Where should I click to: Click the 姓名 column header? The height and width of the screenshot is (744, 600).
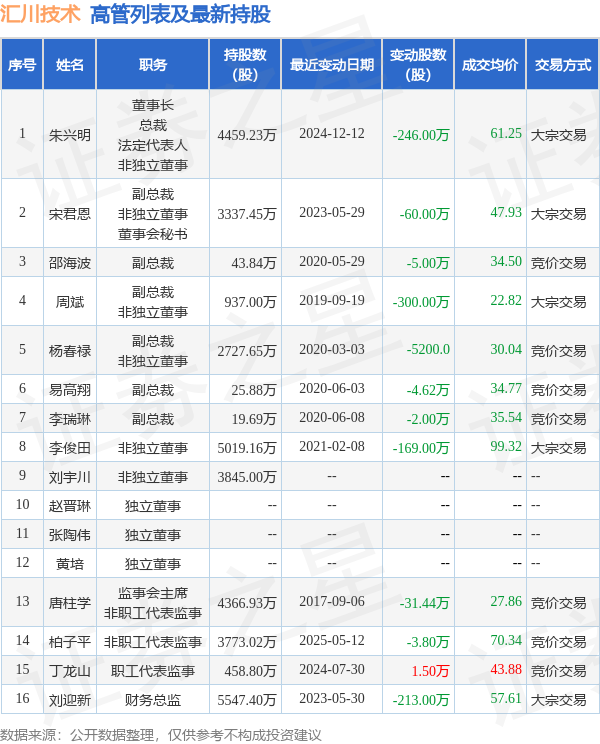(x=70, y=65)
